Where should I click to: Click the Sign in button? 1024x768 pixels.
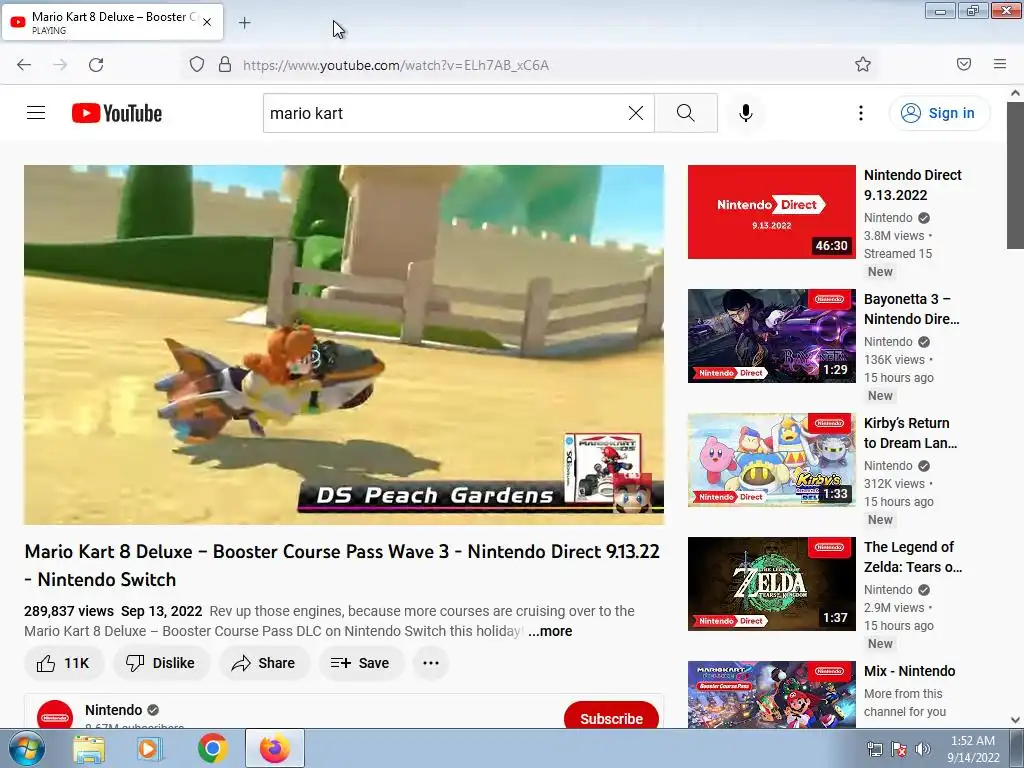pos(939,113)
